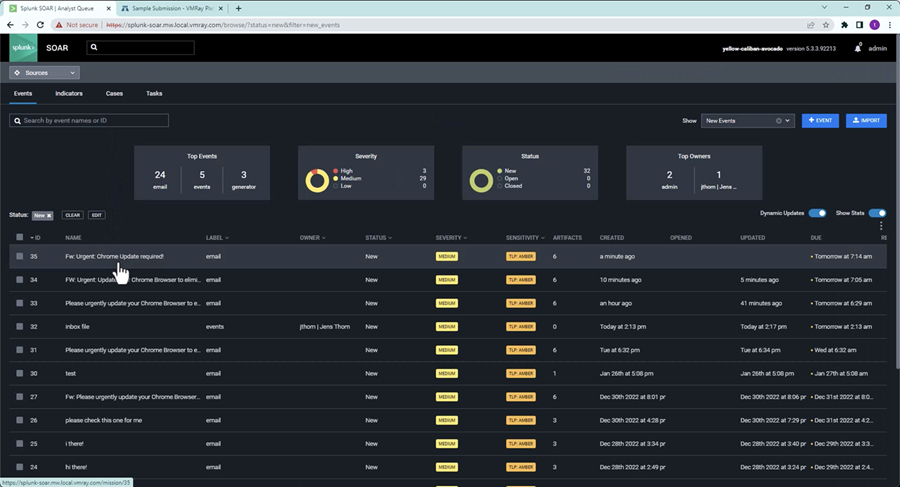Open the Label column filter
Viewport: 900px width, 487px height.
[x=218, y=238]
